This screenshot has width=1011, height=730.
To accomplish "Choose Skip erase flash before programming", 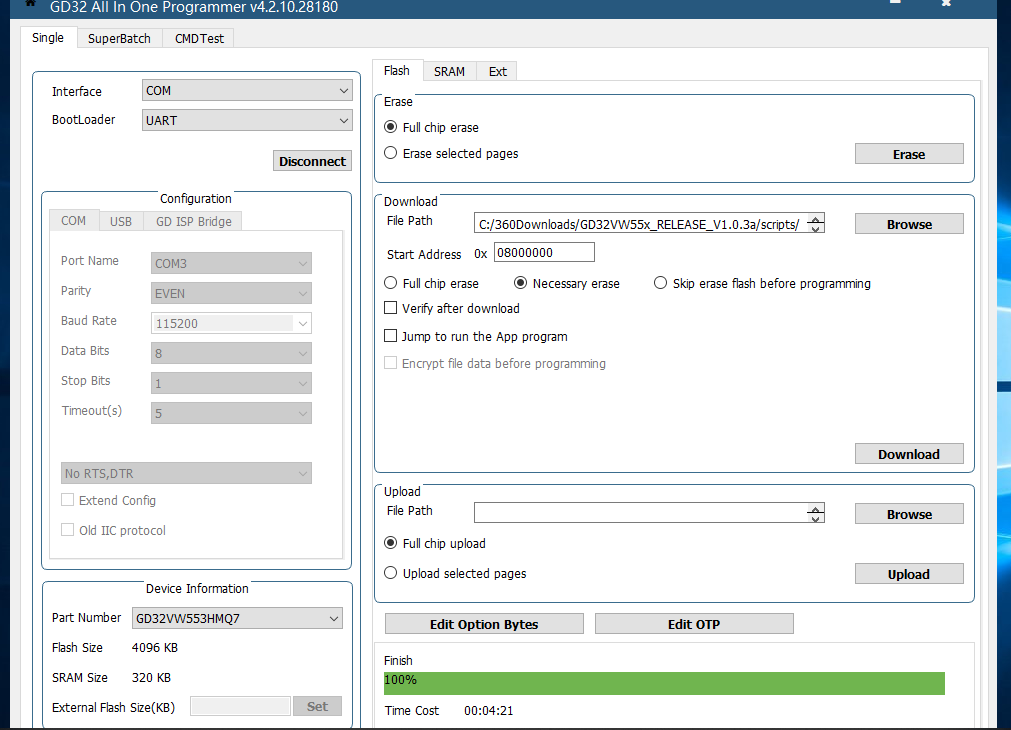I will coord(661,284).
